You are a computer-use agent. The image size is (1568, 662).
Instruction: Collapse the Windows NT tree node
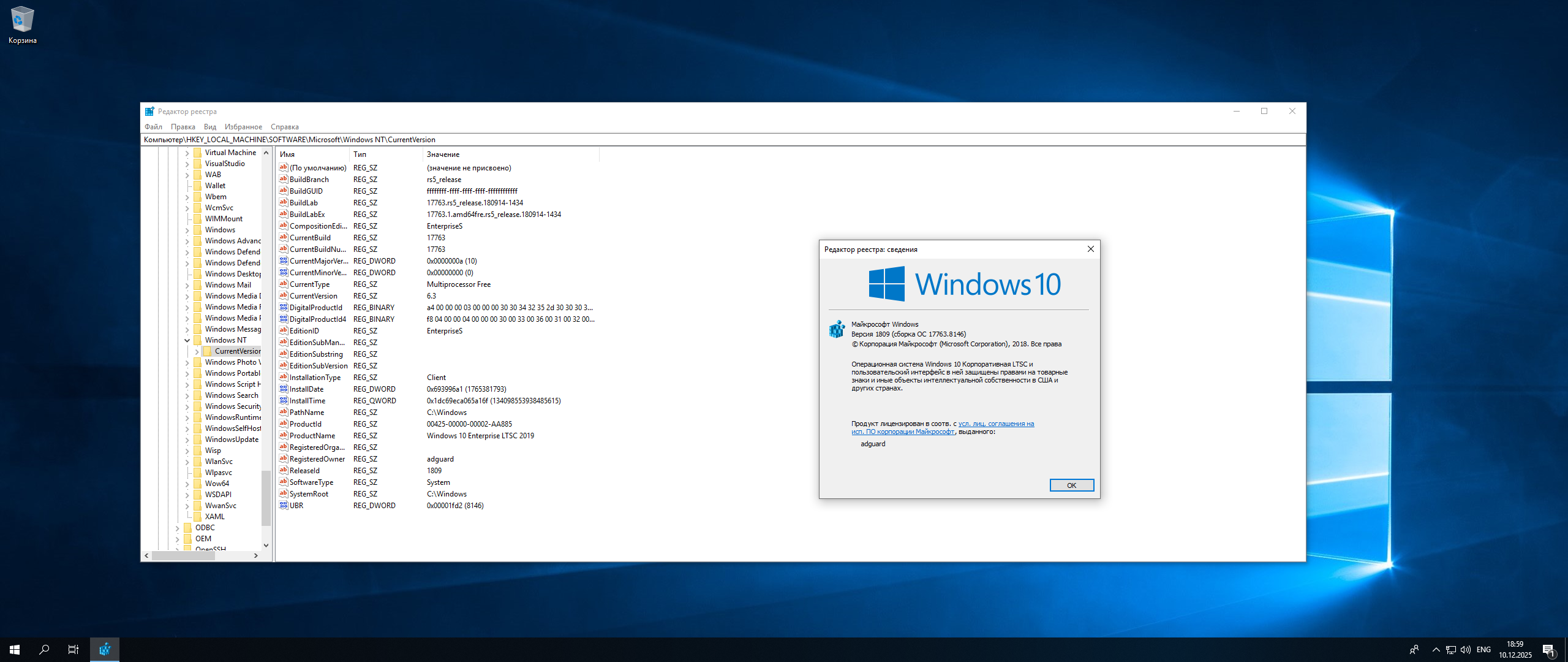[187, 340]
